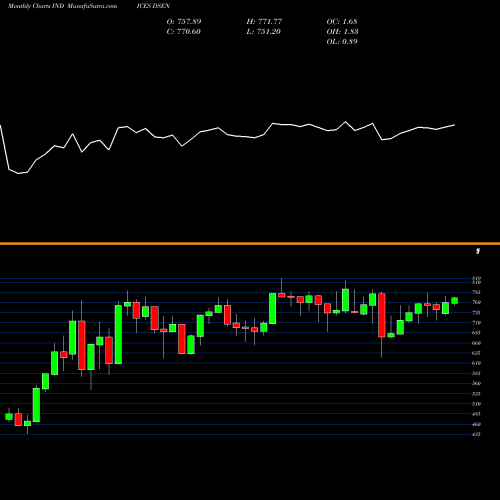Select the open value 'O: 757.89'
This screenshot has height=500, width=500.
click(x=184, y=22)
